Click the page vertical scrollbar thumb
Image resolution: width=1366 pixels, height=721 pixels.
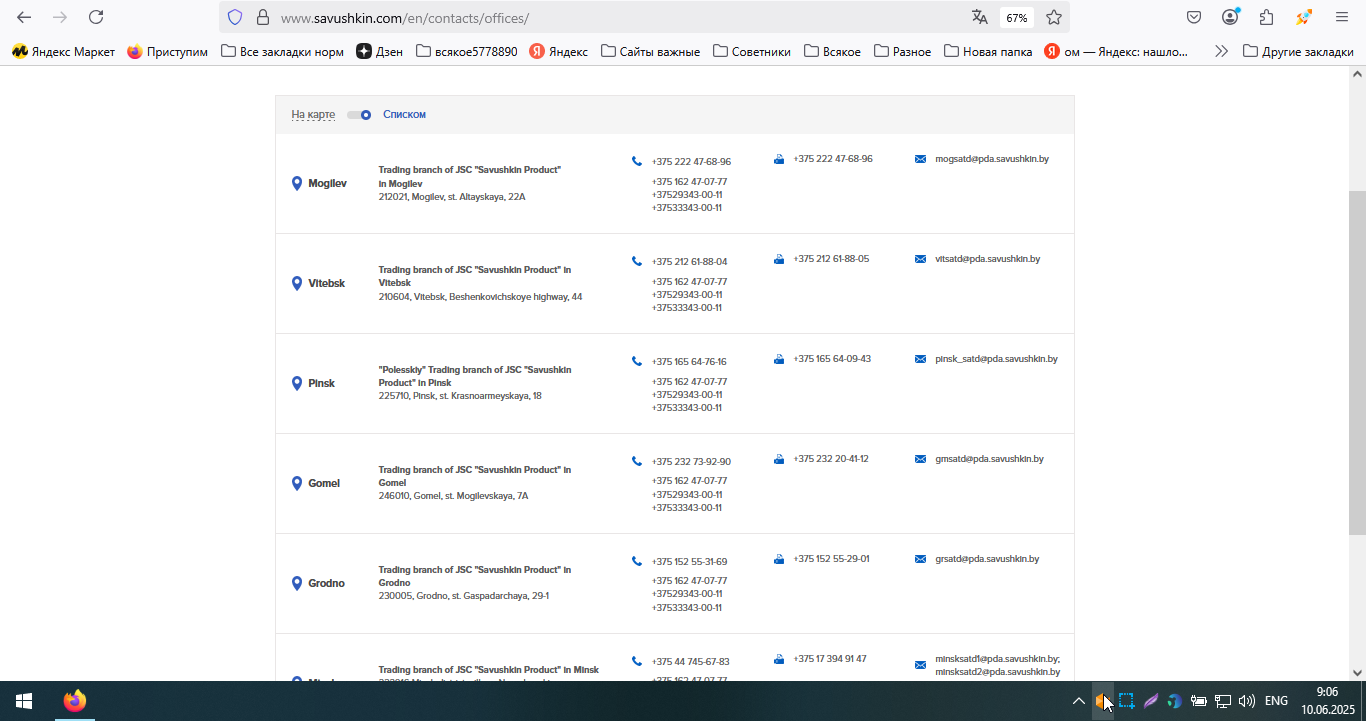tap(1357, 361)
